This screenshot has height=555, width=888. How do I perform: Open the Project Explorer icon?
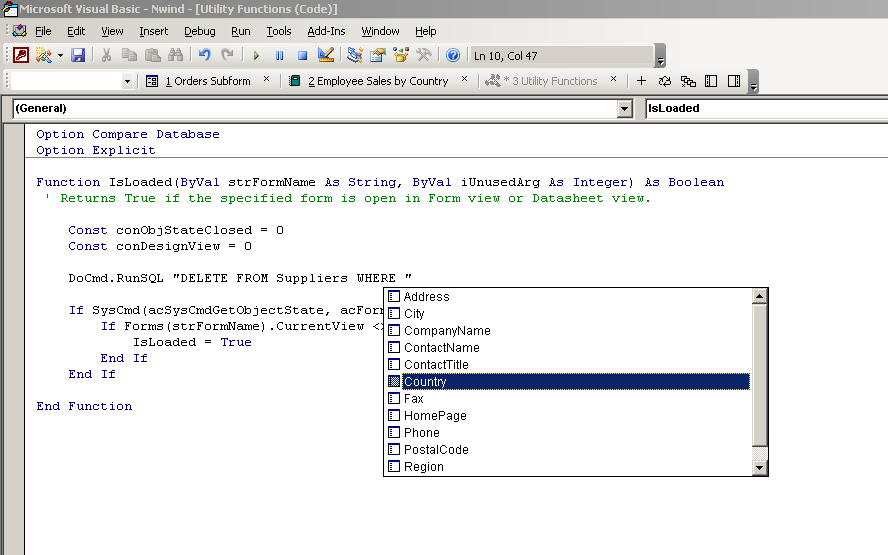tap(355, 55)
